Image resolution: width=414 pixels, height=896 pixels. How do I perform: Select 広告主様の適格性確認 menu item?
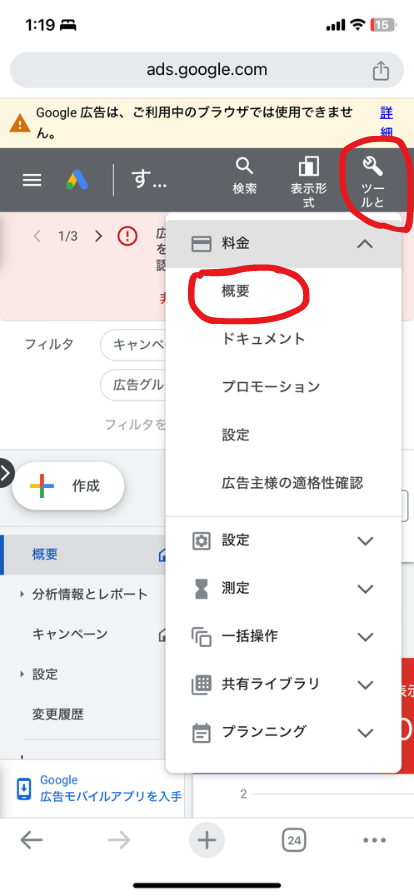click(x=292, y=483)
